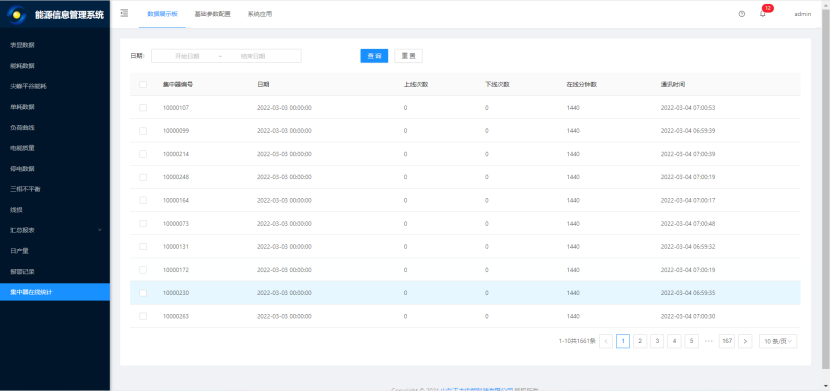Click the 1-10共1661条 total count text
Screen dimensions: 830x391
[x=577, y=341]
